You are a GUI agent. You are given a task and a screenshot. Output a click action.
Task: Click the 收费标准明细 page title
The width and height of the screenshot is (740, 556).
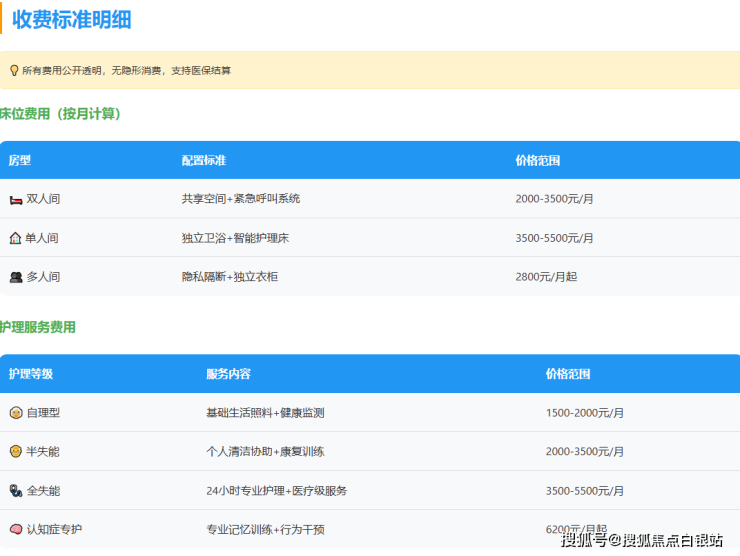click(x=71, y=20)
